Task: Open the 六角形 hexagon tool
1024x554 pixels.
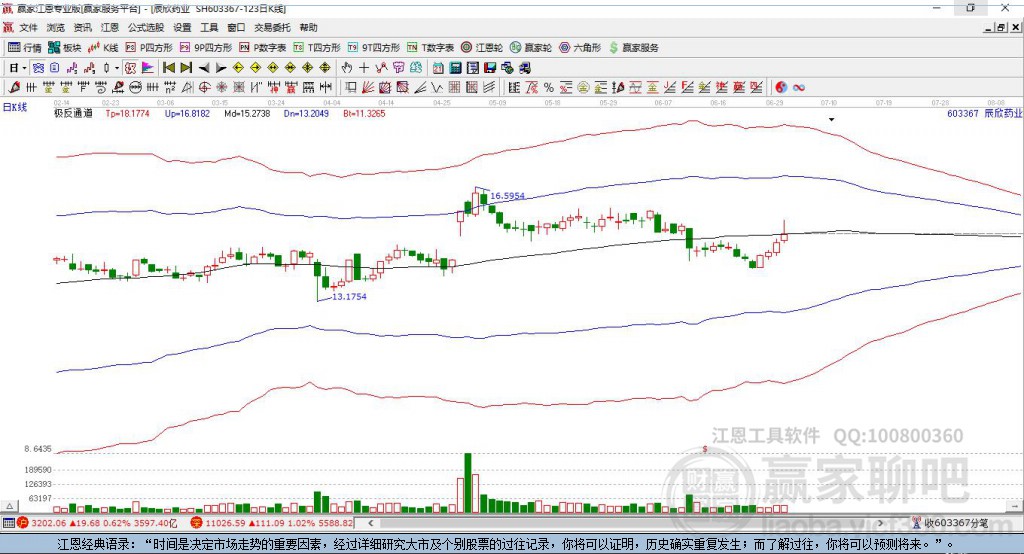Action: [x=580, y=48]
